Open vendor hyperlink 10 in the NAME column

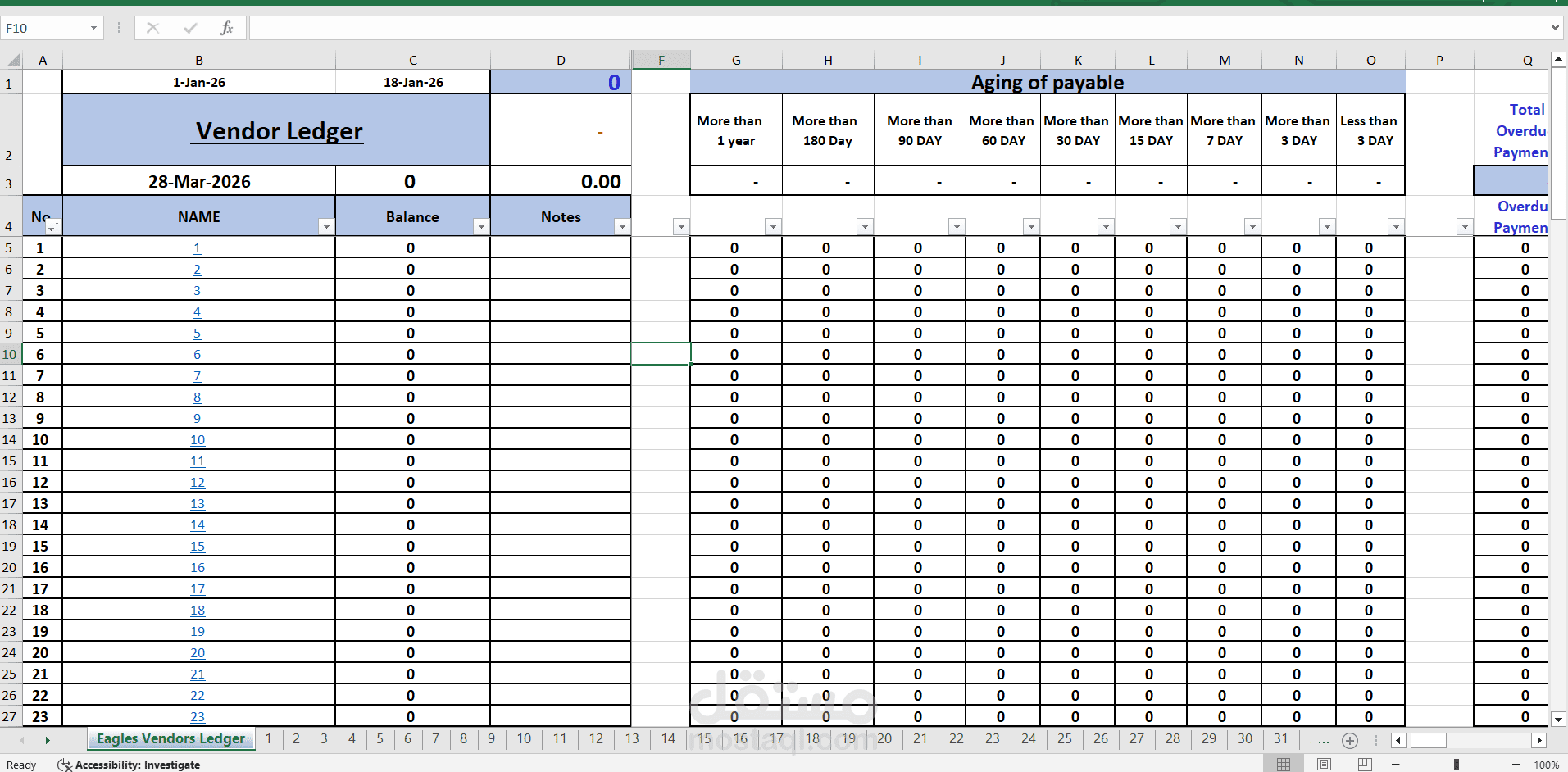pos(198,439)
